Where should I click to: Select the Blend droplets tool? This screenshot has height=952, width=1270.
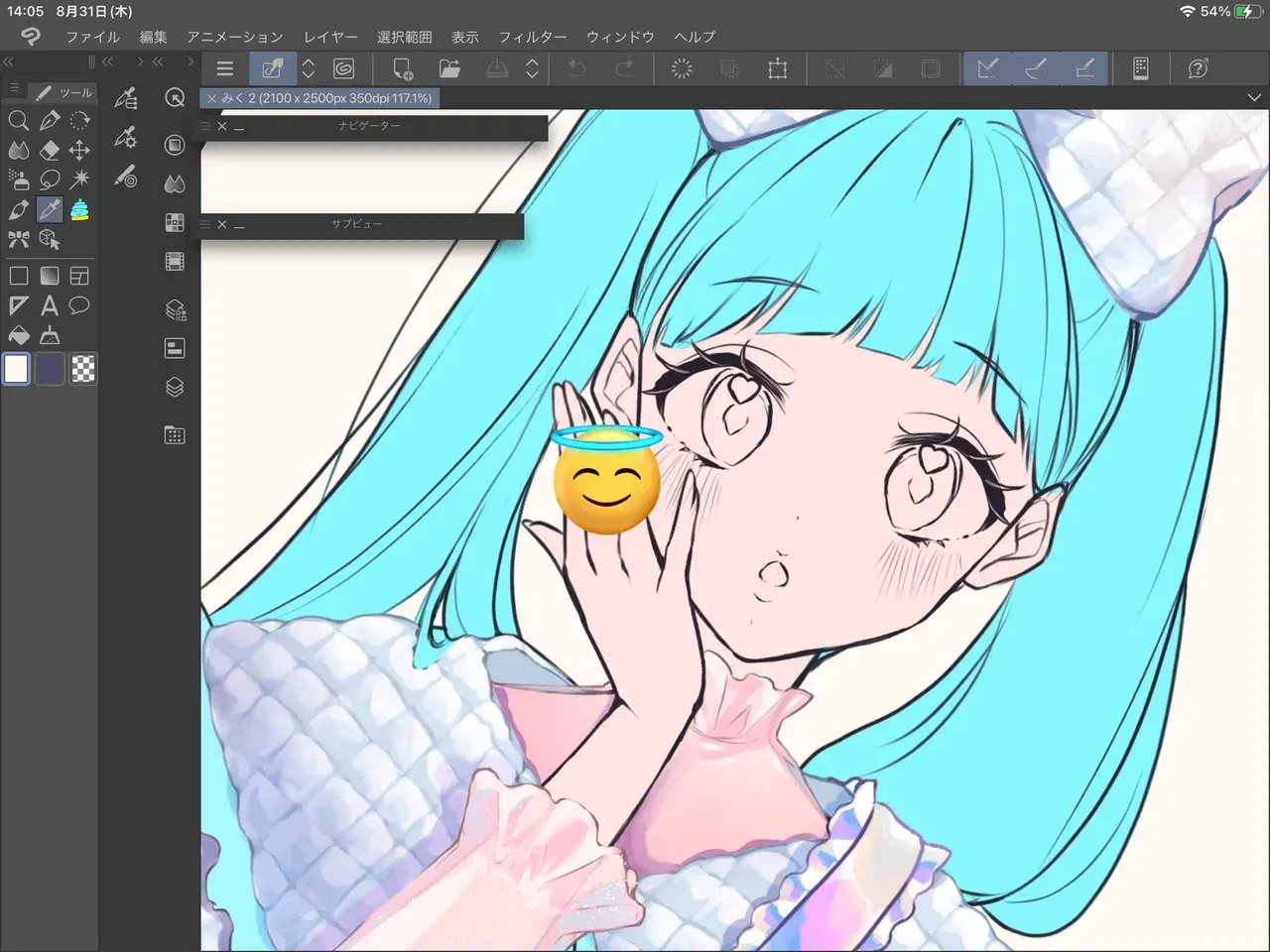(x=18, y=151)
